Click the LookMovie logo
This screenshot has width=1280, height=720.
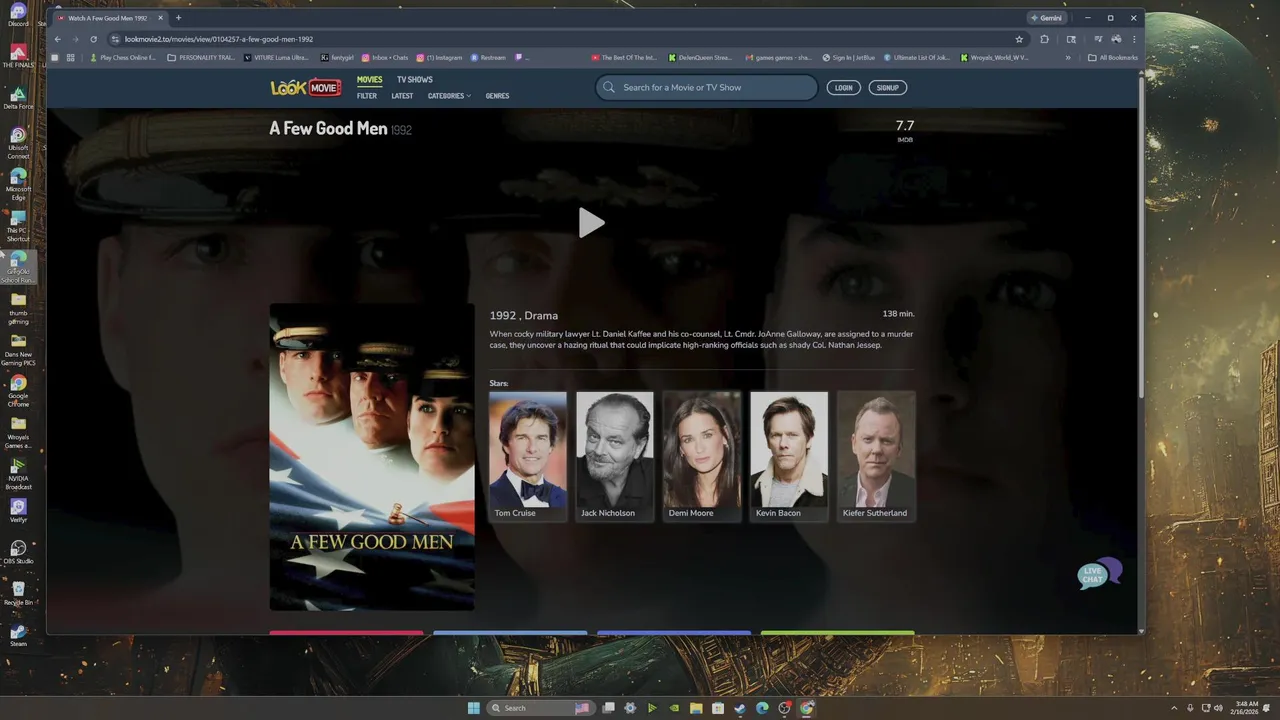306,88
